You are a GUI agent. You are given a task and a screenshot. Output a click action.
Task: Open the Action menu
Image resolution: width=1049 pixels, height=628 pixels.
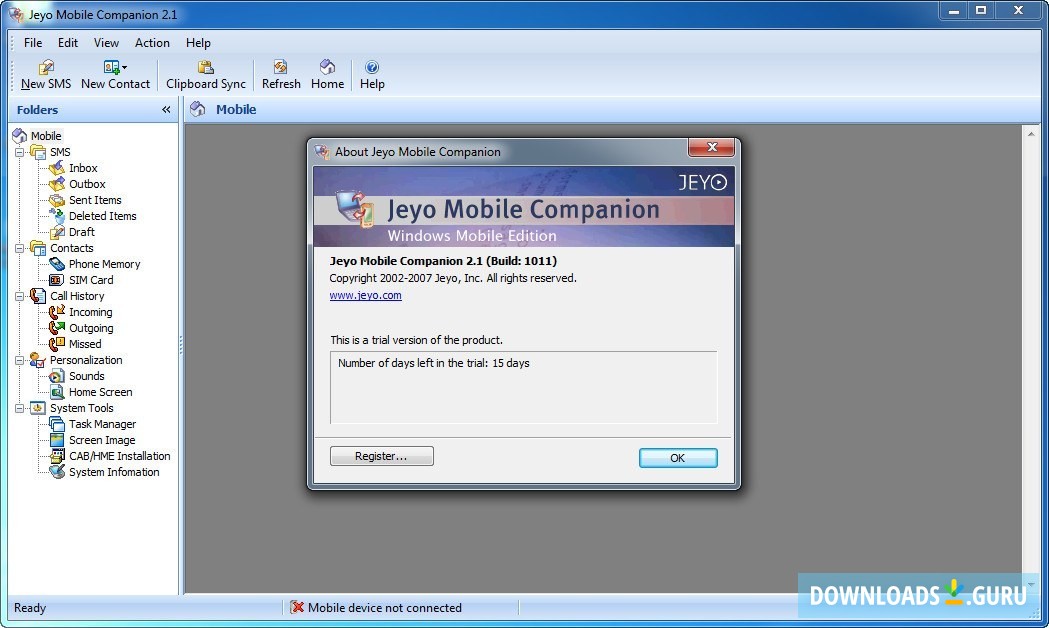point(151,43)
